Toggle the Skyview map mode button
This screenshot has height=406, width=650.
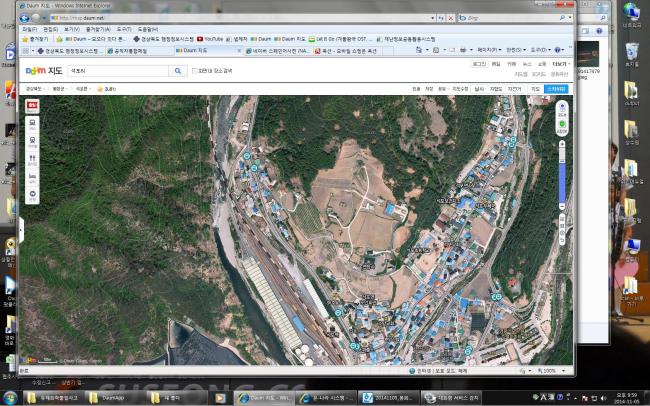point(556,89)
